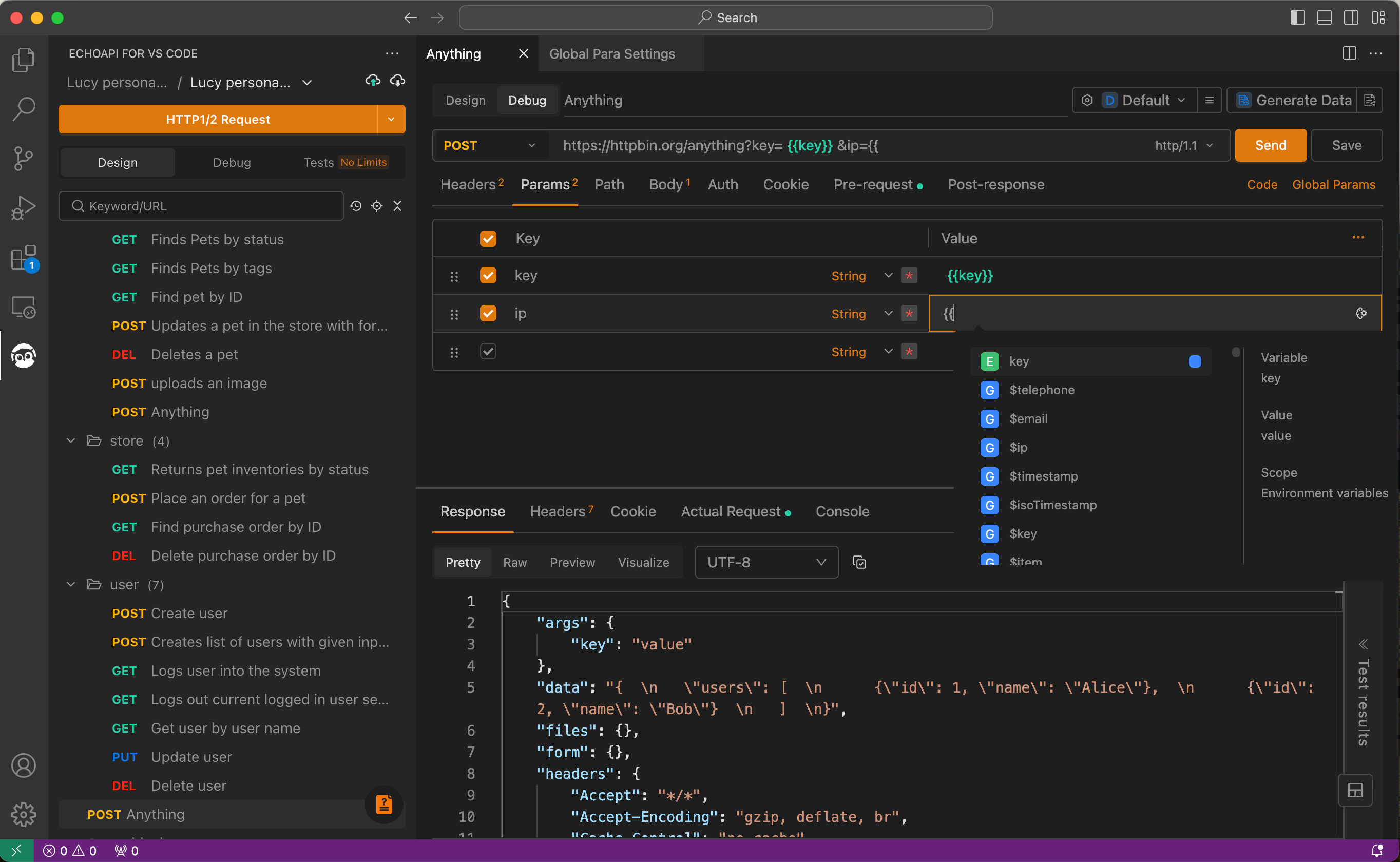This screenshot has height=862, width=1400.
Task: Switch to the Body tab
Action: tap(670, 184)
